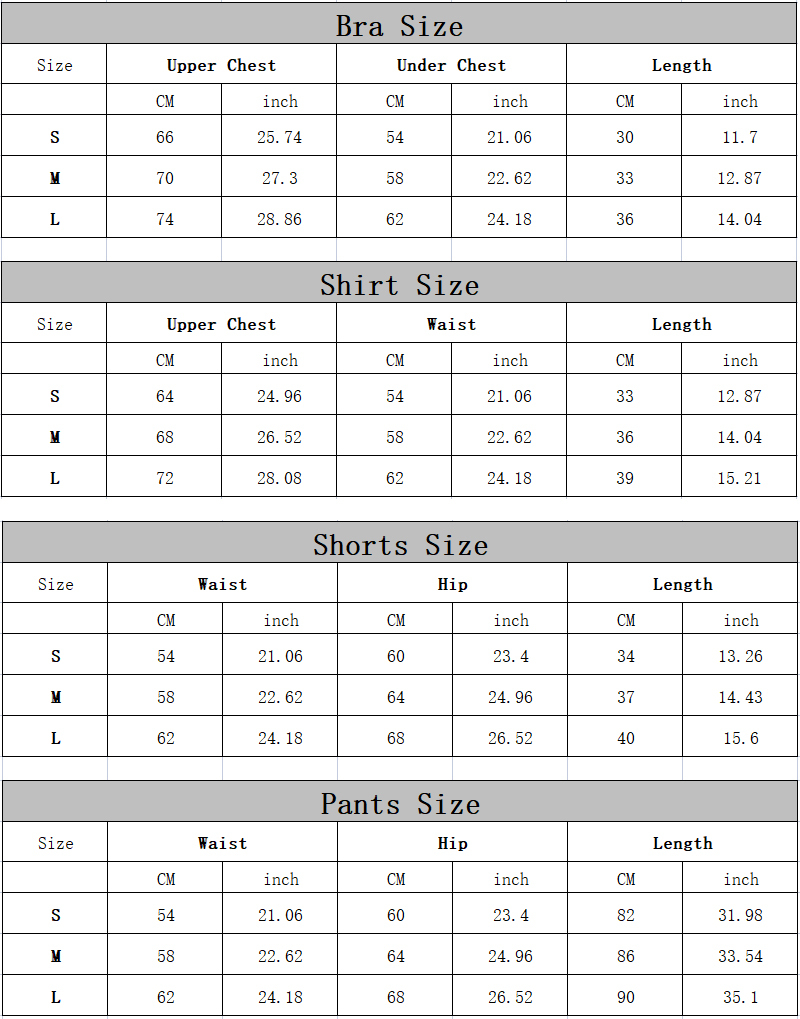This screenshot has width=800, height=1019.
Task: Click the Hip header in Shorts Size table
Action: pyautogui.click(x=452, y=583)
